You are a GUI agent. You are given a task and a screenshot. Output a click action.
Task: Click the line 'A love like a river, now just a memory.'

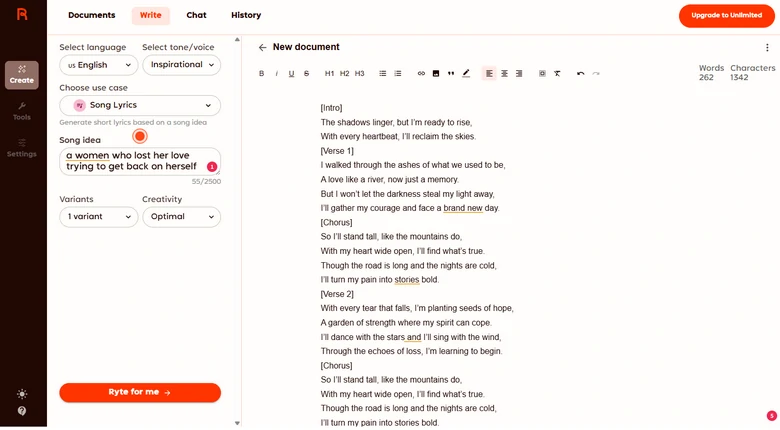coord(390,180)
